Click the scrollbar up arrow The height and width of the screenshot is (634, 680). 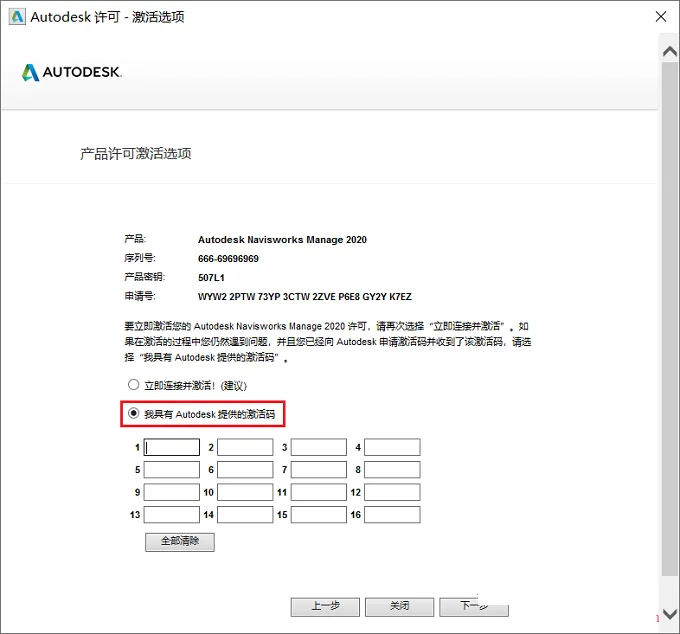tap(670, 52)
